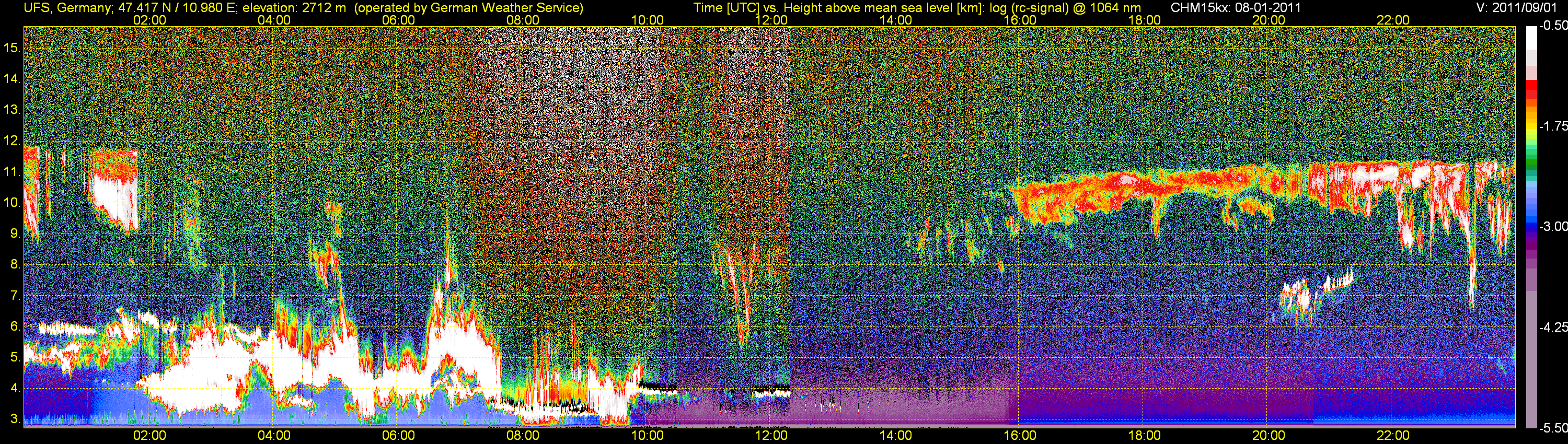Click the '5.' height axis label
The image size is (1568, 444).
click(x=16, y=357)
